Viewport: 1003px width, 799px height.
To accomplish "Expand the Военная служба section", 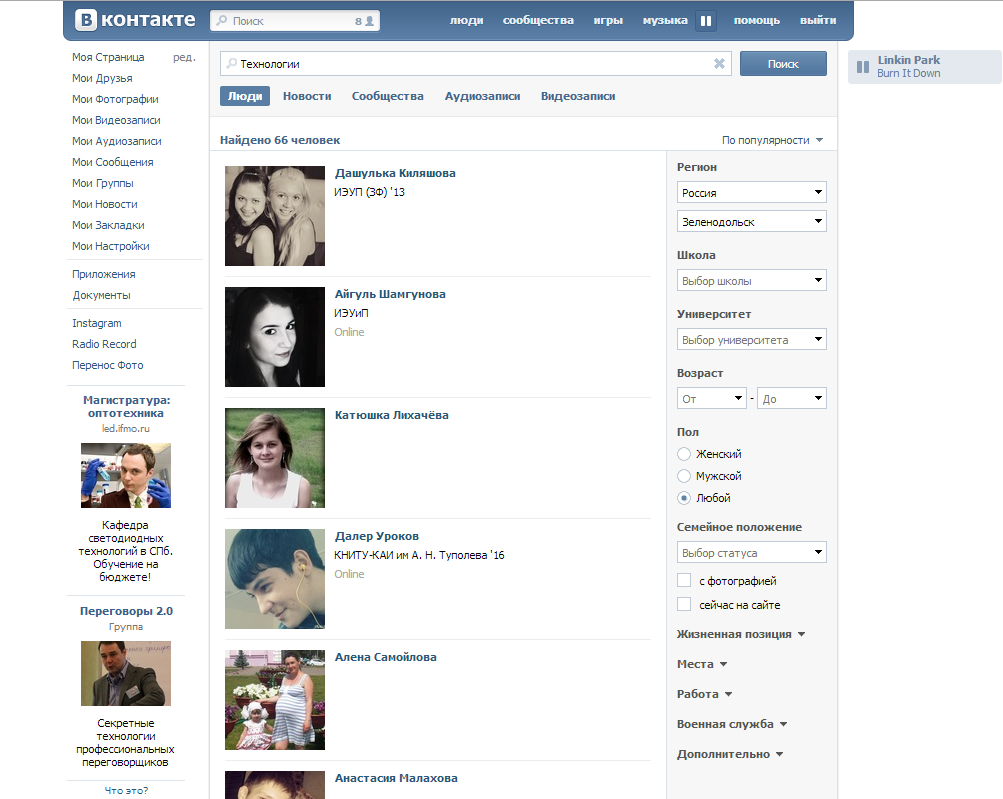I will (732, 724).
